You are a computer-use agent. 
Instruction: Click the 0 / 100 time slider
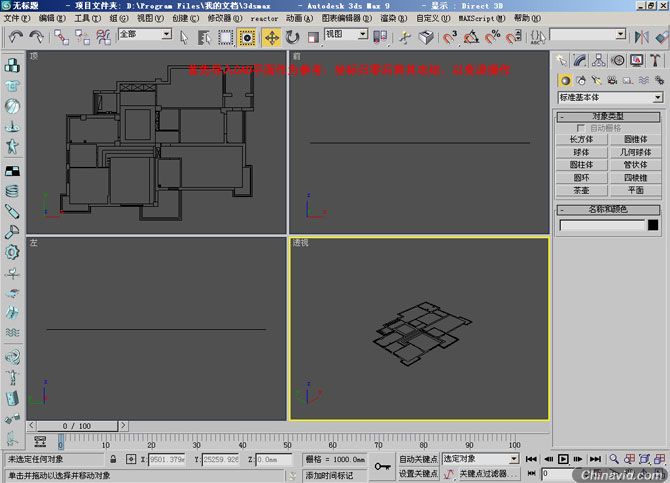[x=77, y=426]
